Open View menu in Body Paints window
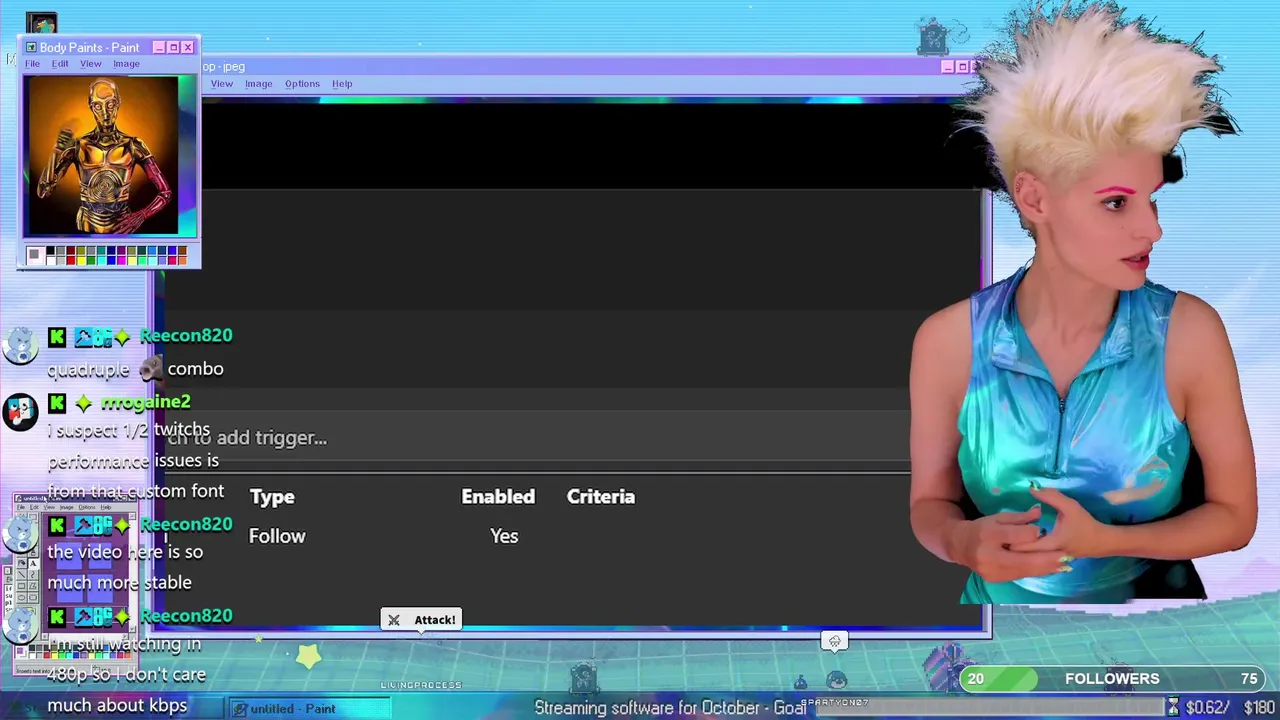 tap(90, 64)
